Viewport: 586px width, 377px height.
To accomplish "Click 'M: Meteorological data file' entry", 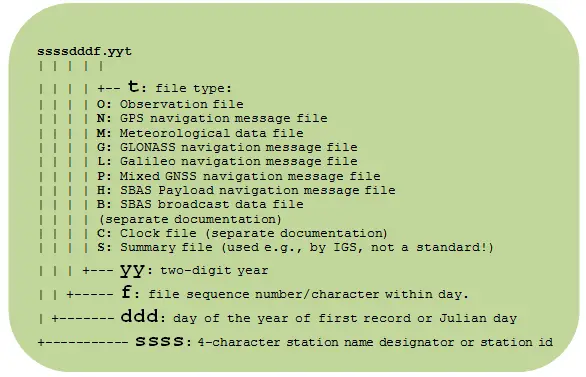I will pos(200,133).
